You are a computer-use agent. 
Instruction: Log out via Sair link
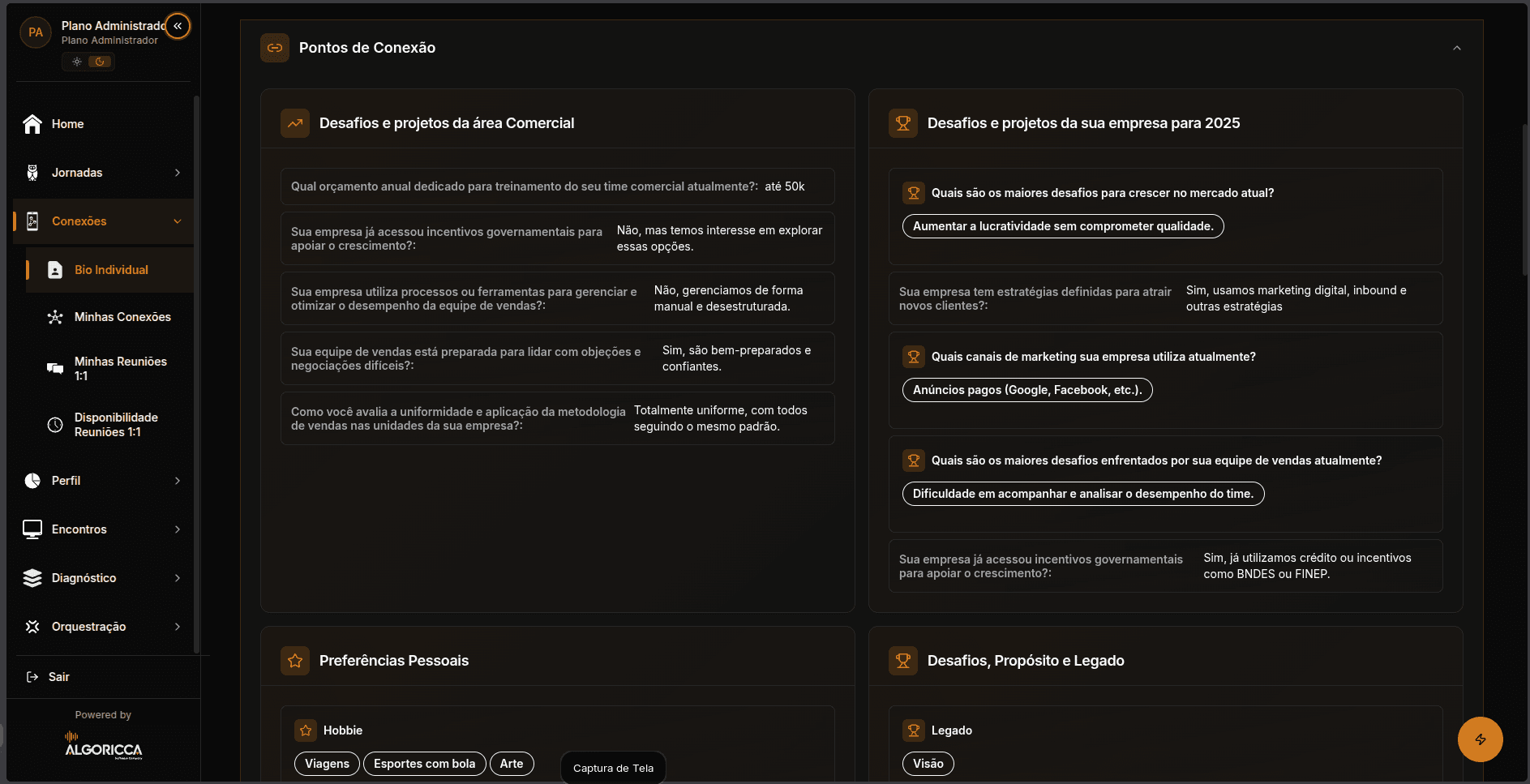click(x=58, y=677)
